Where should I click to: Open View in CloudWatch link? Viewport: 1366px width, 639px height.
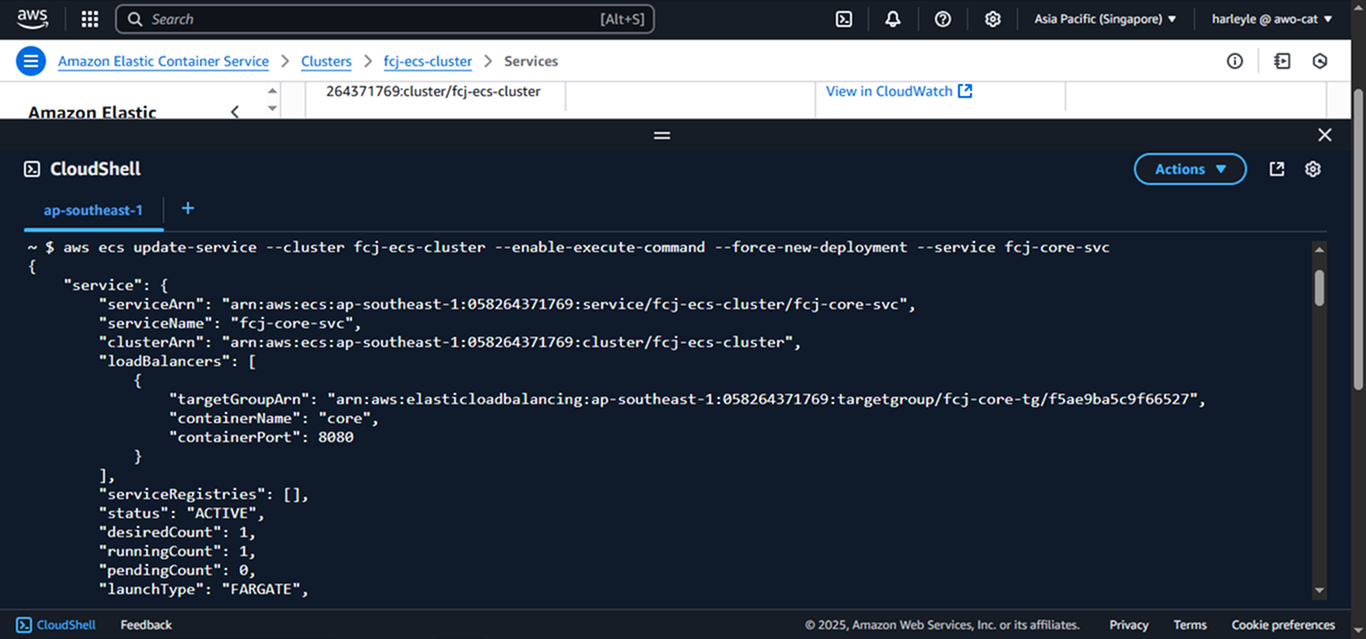click(899, 91)
